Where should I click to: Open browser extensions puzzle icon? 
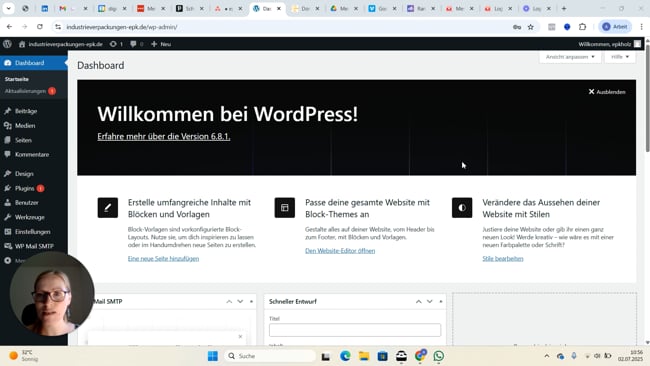(582, 27)
